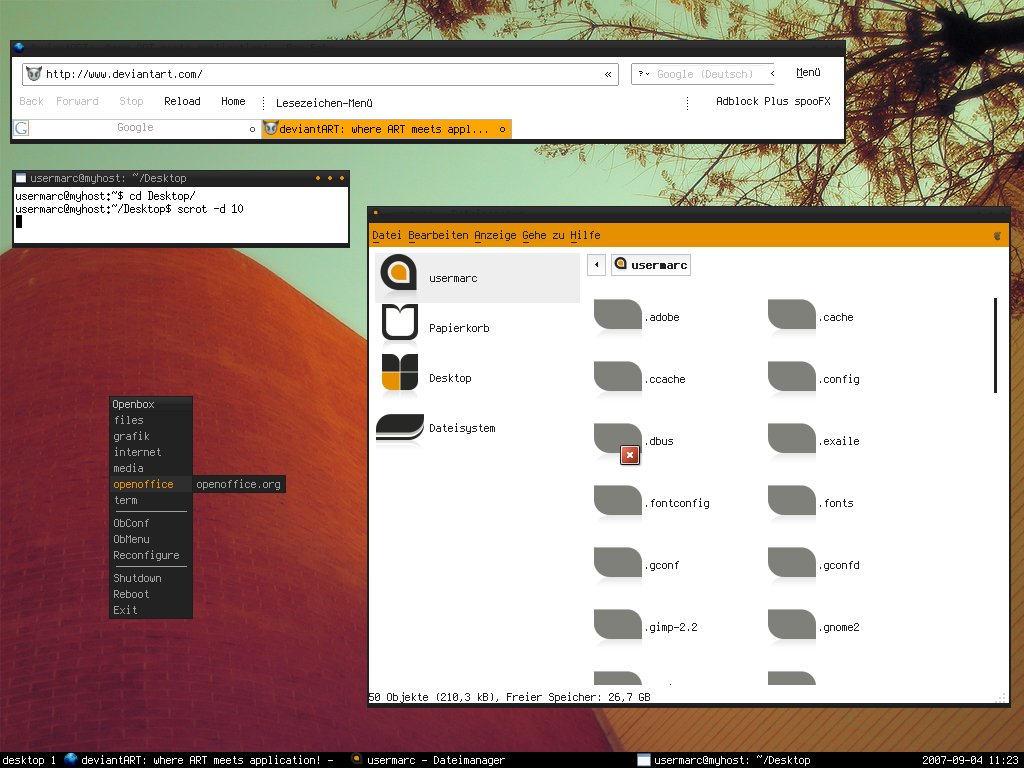Choose Reconfigure in the Openbox menu
Screen dimensions: 1024x768
coord(151,555)
